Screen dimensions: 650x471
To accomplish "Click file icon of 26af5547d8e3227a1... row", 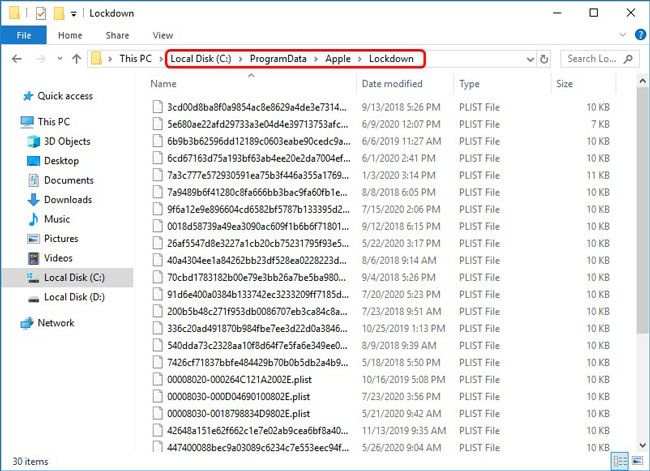I will [158, 243].
